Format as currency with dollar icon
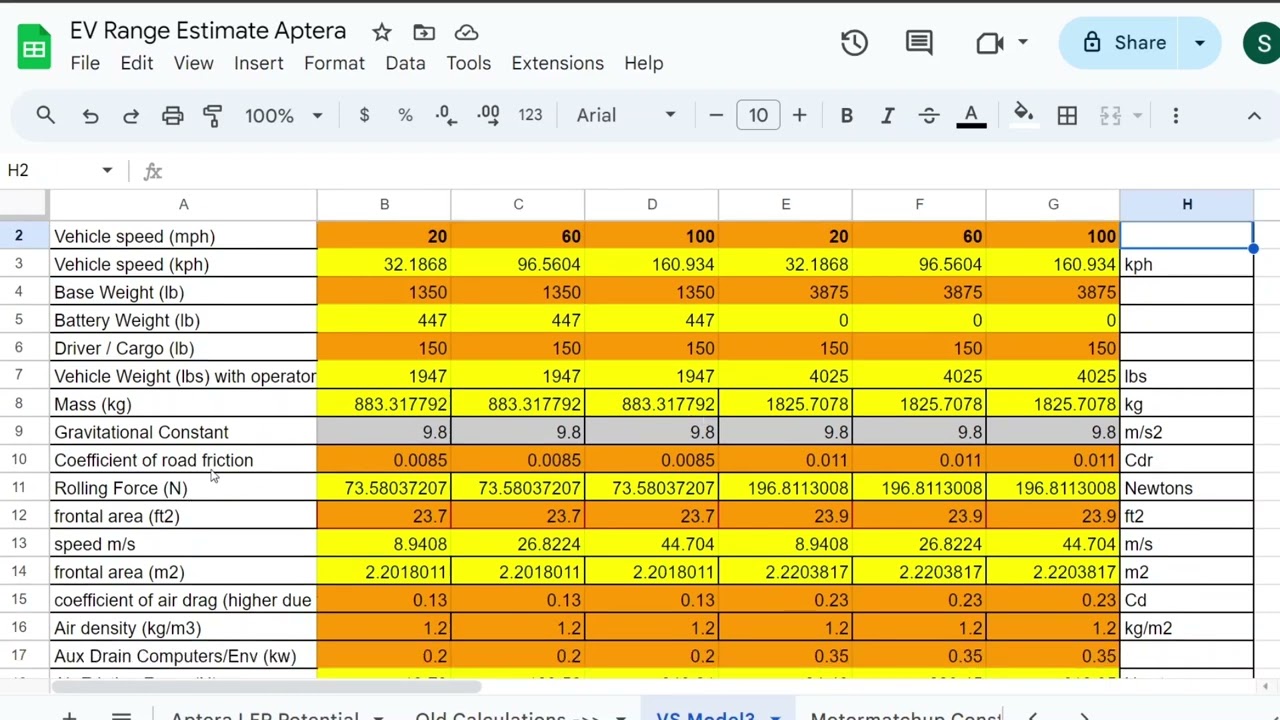 (364, 115)
